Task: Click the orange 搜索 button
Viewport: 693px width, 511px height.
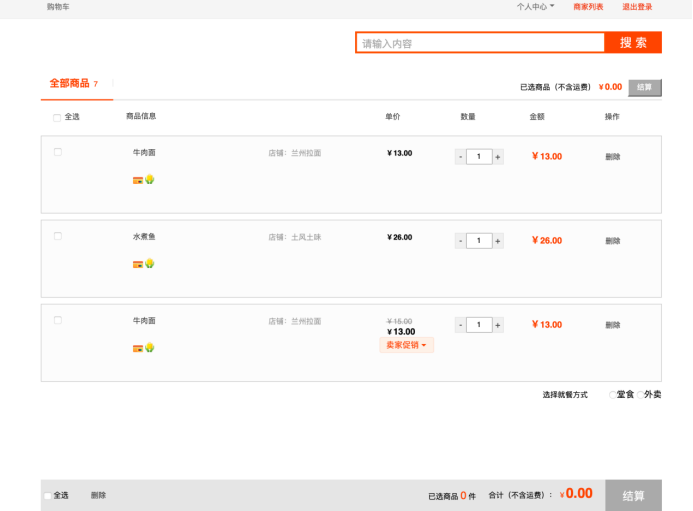Action: 633,43
